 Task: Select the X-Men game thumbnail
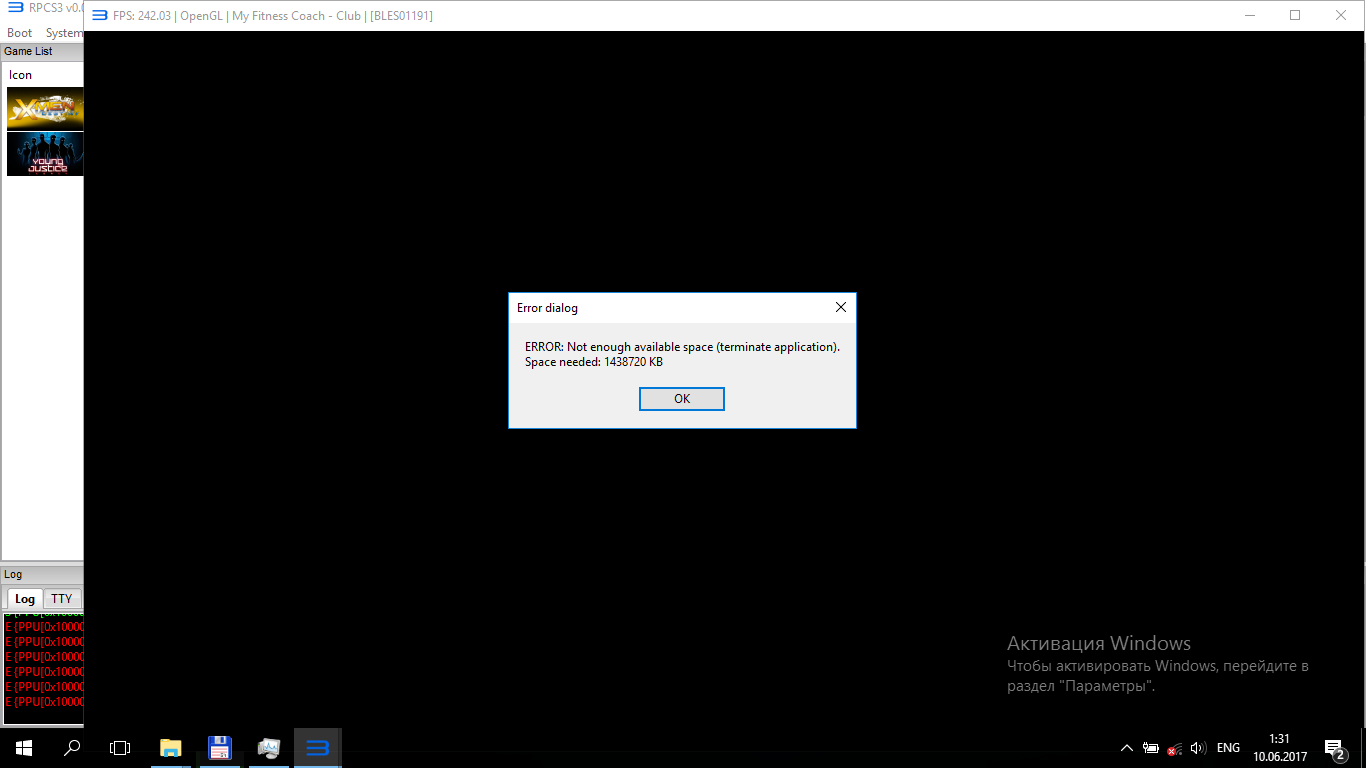pyautogui.click(x=45, y=108)
